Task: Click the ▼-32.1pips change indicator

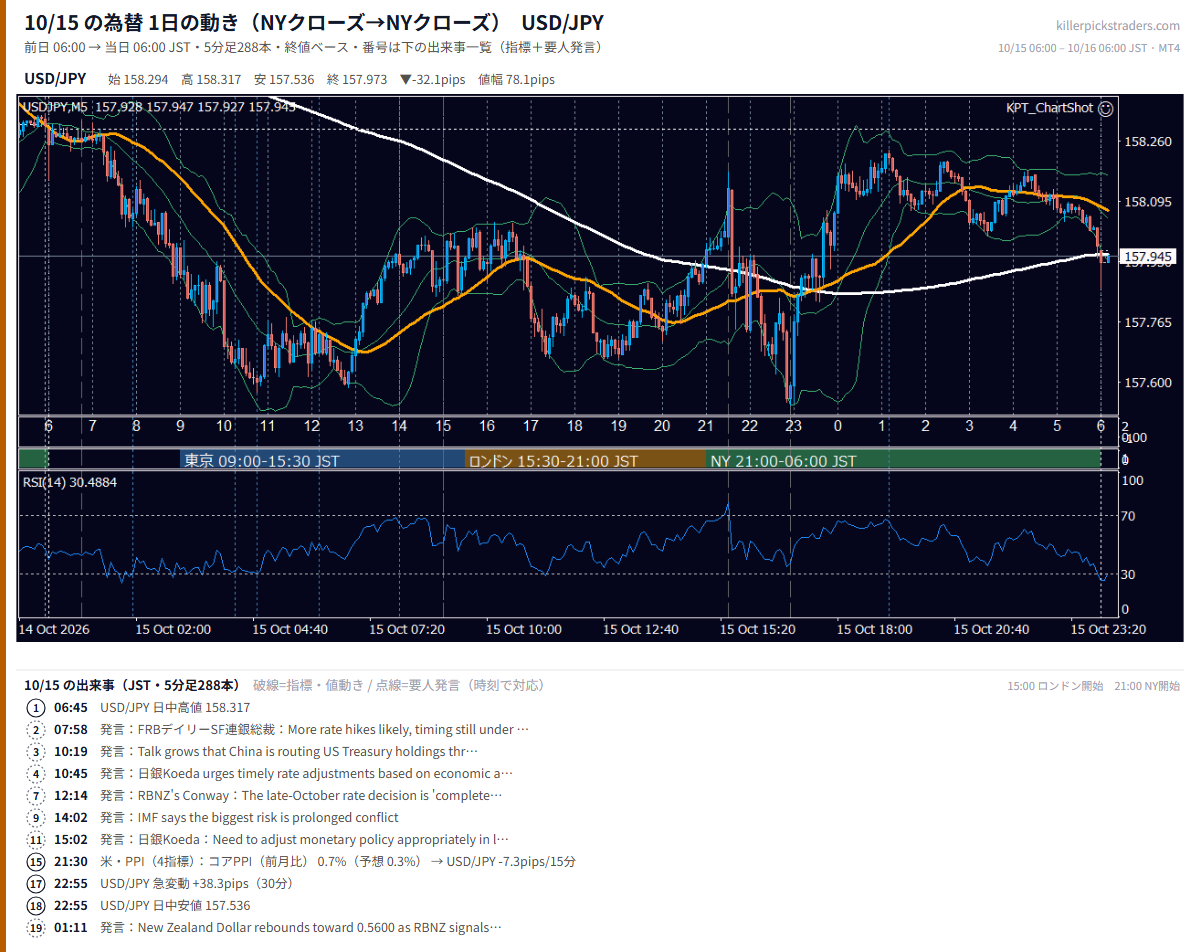Action: coord(432,79)
